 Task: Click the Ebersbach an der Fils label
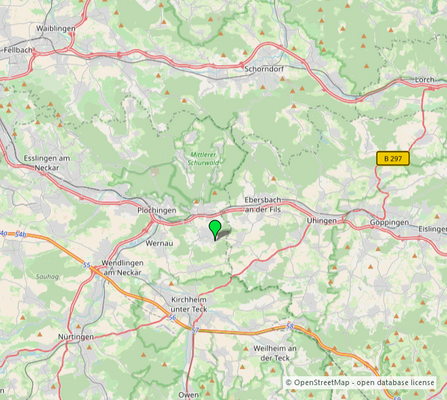coord(263,205)
